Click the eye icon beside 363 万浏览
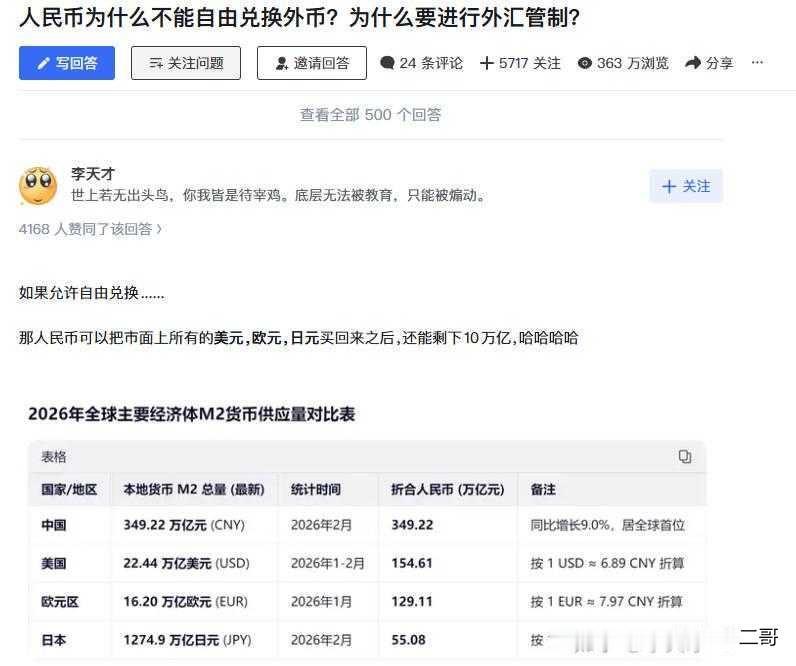The height and width of the screenshot is (666, 796). click(585, 63)
